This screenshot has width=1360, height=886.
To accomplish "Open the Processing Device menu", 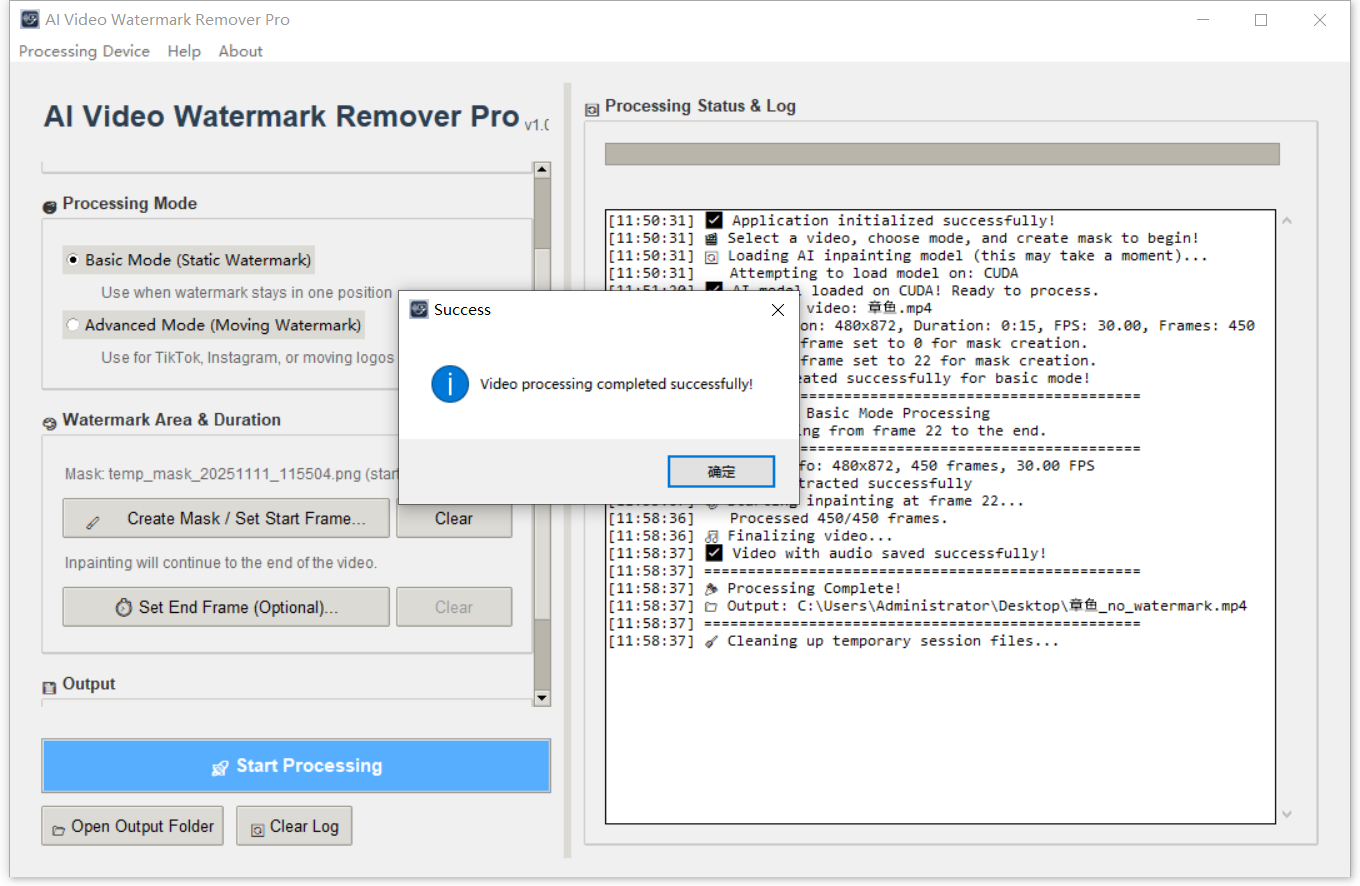I will click(x=84, y=51).
